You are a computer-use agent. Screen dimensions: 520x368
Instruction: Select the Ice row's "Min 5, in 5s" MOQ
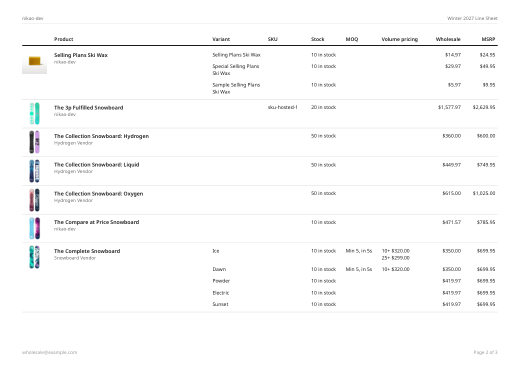(359, 251)
